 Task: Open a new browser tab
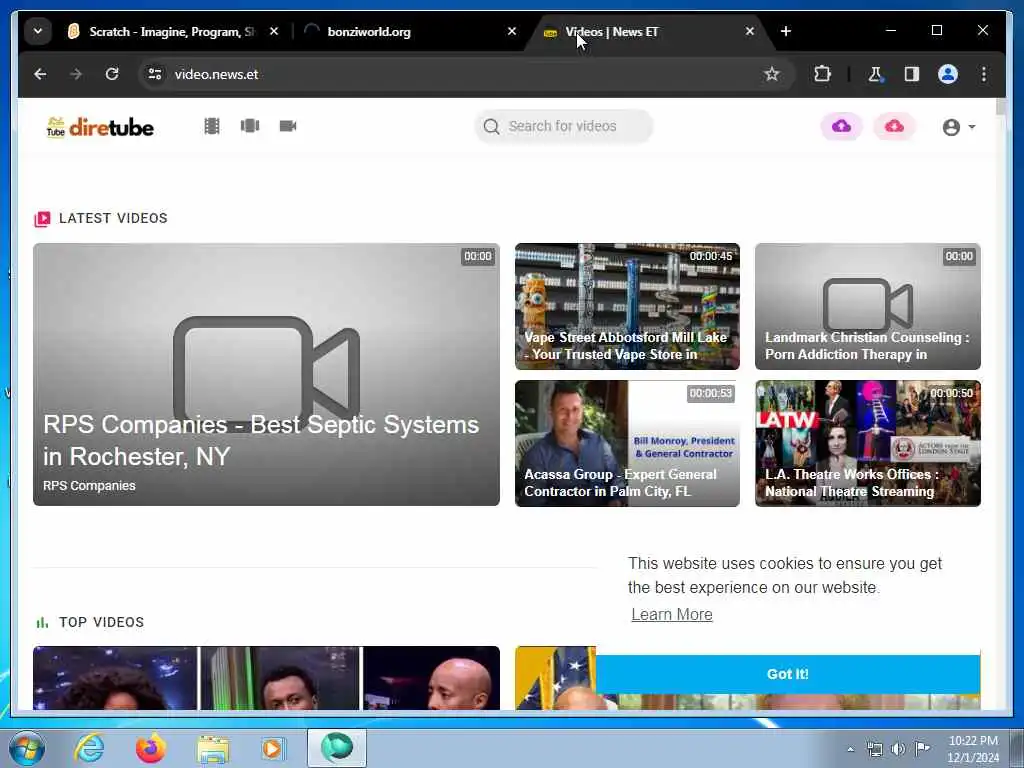click(x=786, y=31)
